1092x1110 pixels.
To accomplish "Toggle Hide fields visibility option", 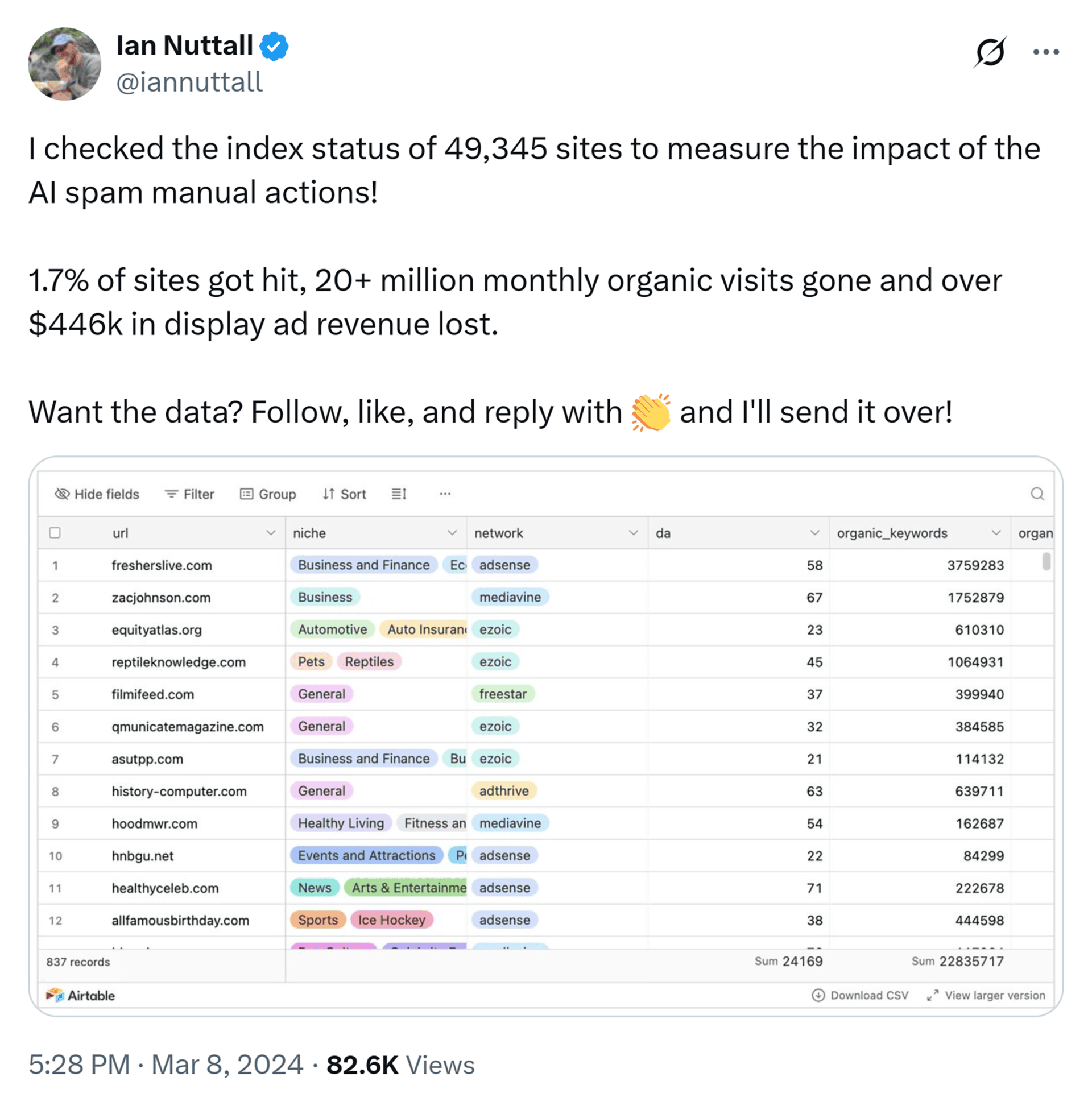I will 97,494.
